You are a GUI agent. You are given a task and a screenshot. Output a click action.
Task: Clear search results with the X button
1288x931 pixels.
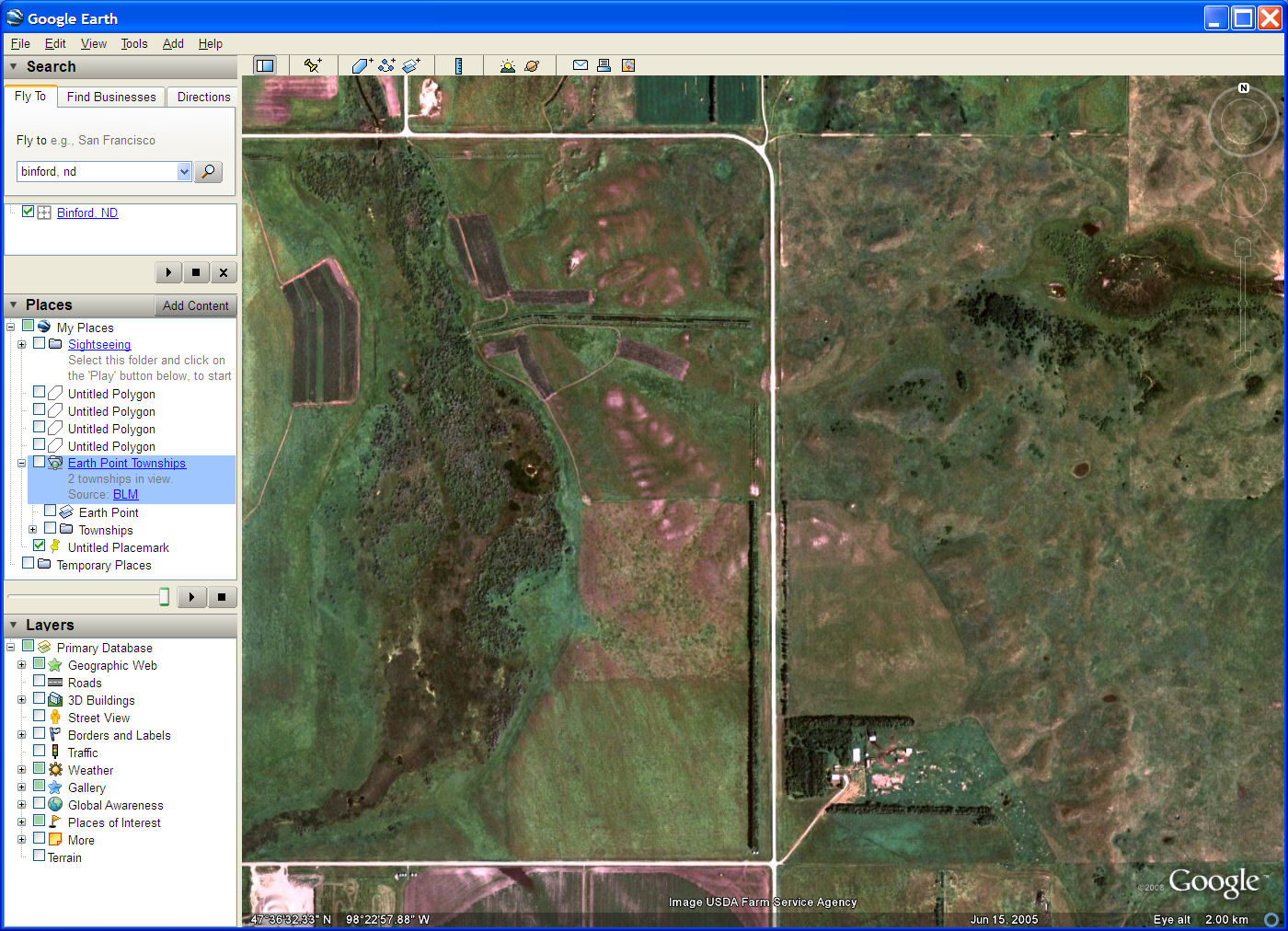coord(224,272)
